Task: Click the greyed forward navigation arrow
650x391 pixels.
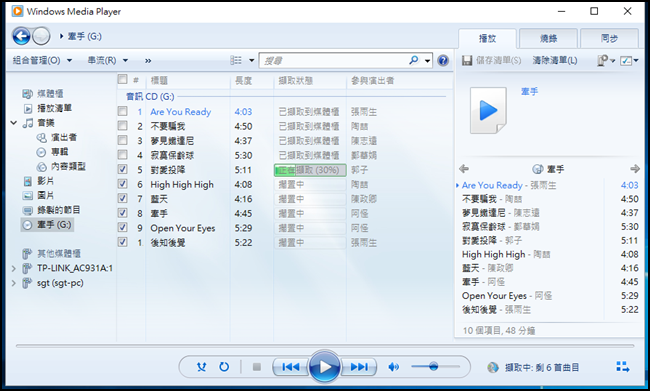Action: 41,36
